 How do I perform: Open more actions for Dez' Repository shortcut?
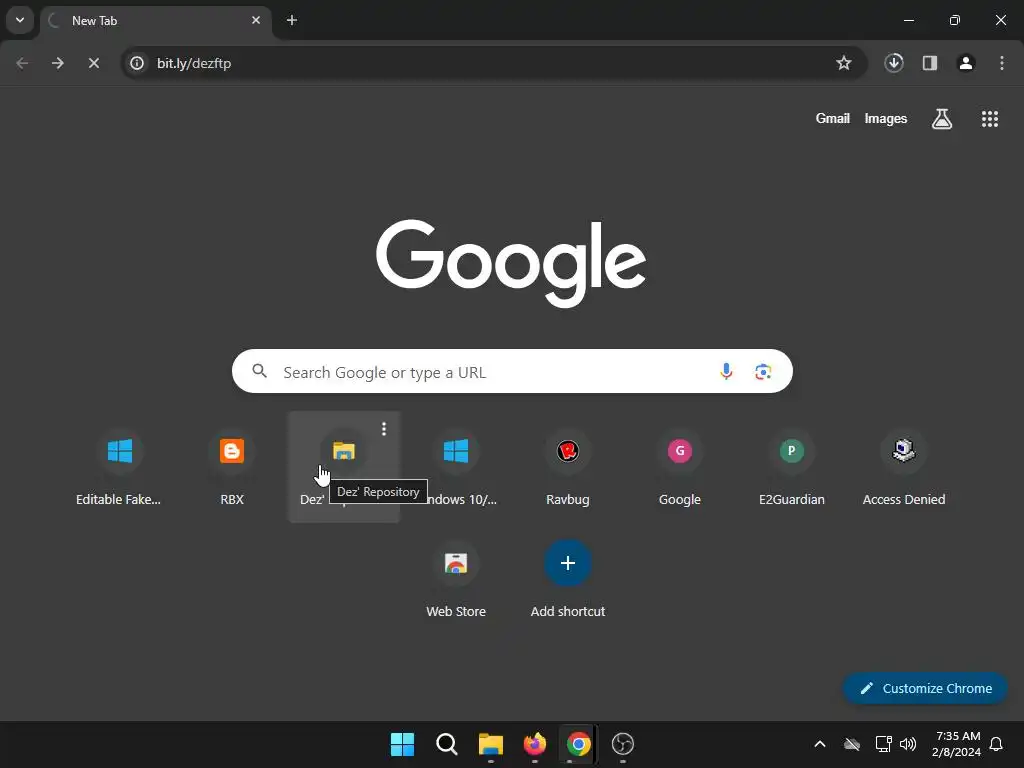384,428
